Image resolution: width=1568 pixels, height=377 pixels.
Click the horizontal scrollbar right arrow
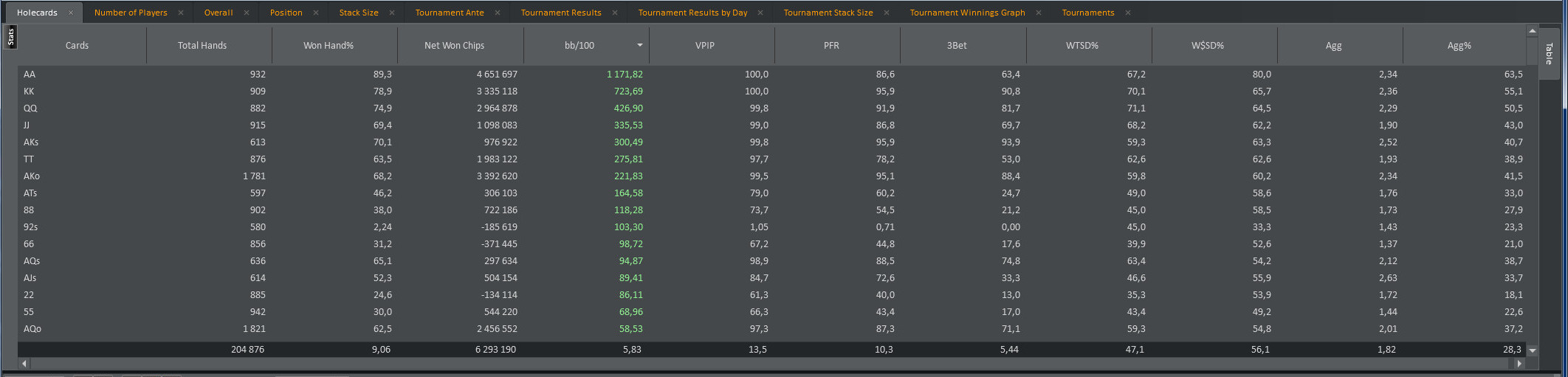click(1519, 364)
